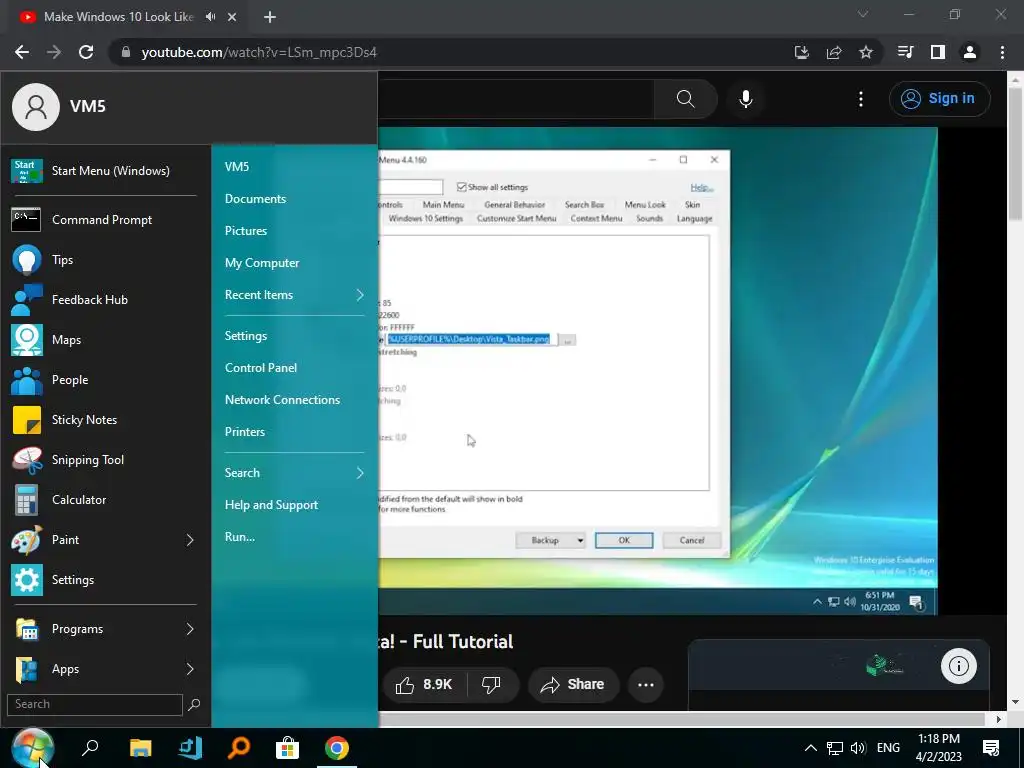Mute the YouTube tab audio
Viewport: 1024px width, 768px height.
tap(210, 17)
